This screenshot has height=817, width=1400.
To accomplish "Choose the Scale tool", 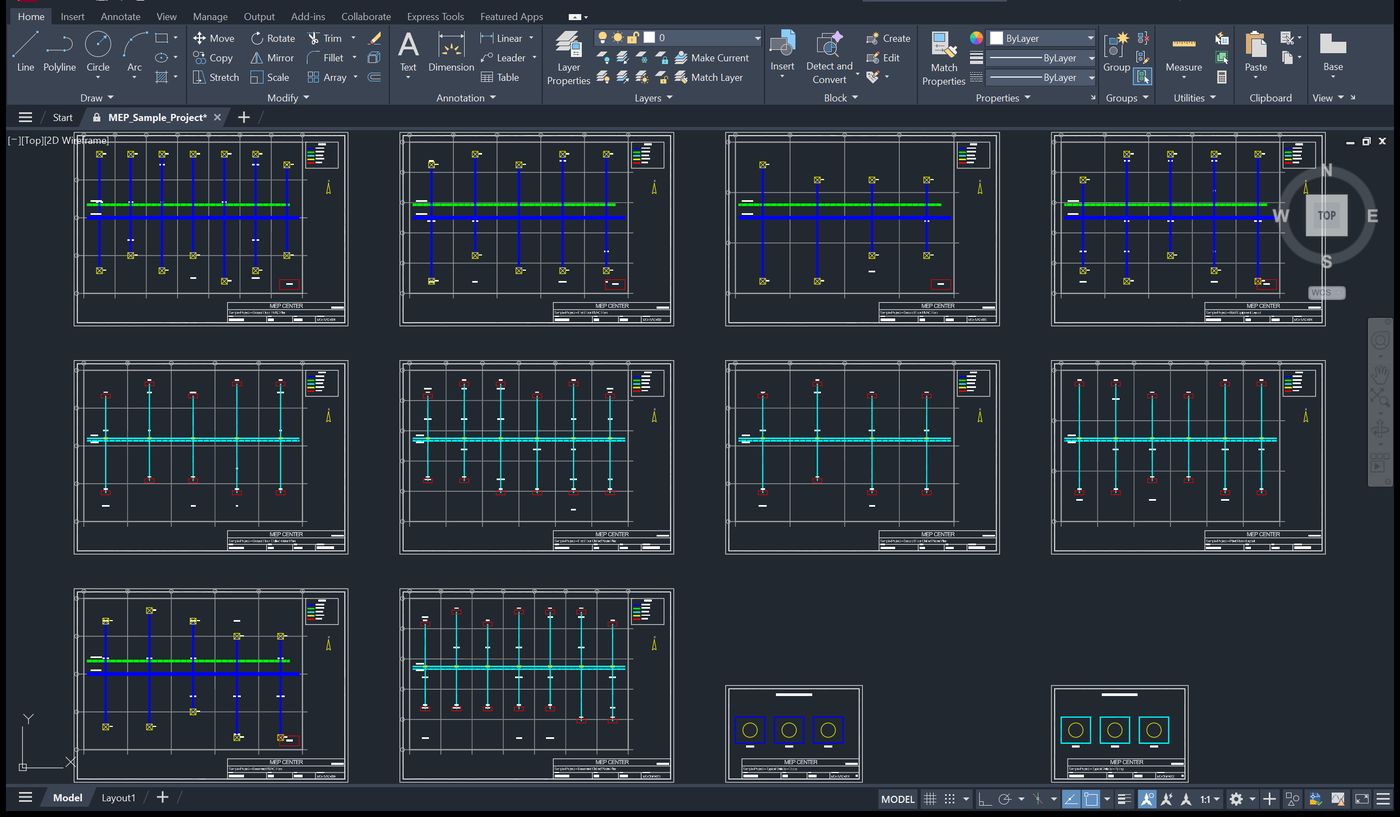I will (270, 77).
